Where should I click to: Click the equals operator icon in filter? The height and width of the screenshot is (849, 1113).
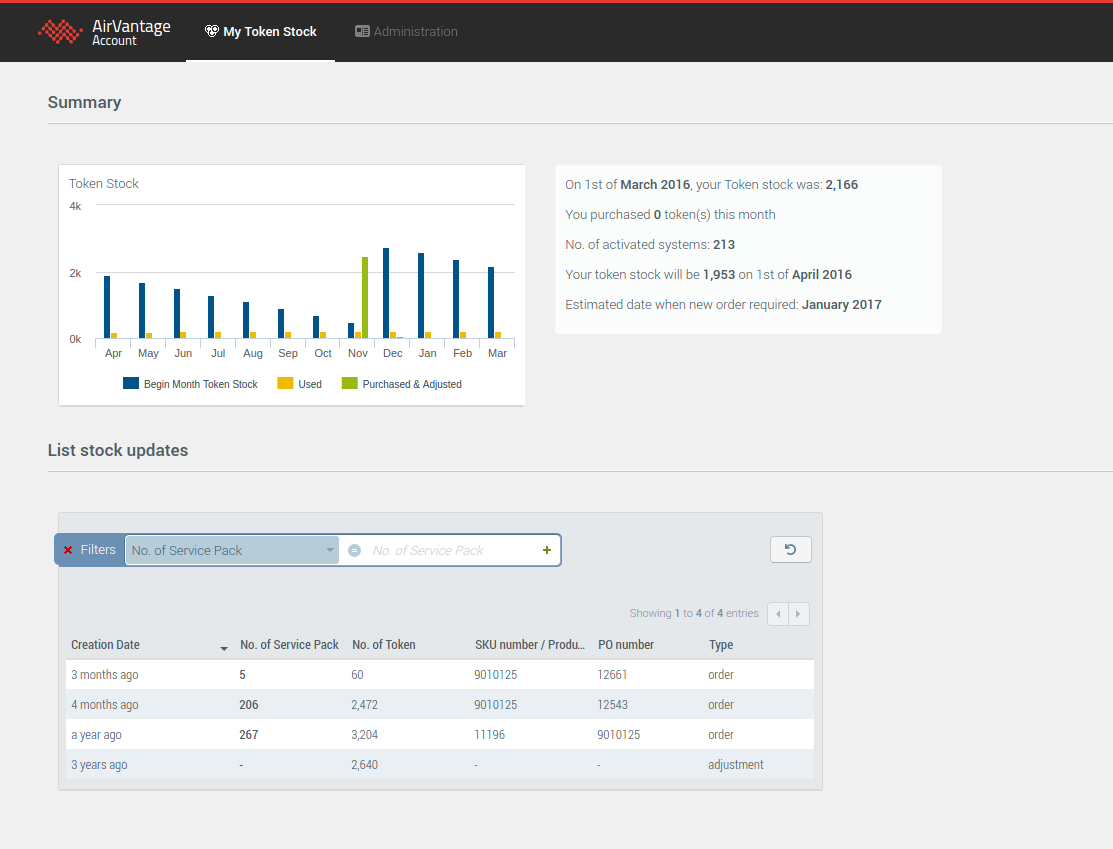click(x=354, y=550)
